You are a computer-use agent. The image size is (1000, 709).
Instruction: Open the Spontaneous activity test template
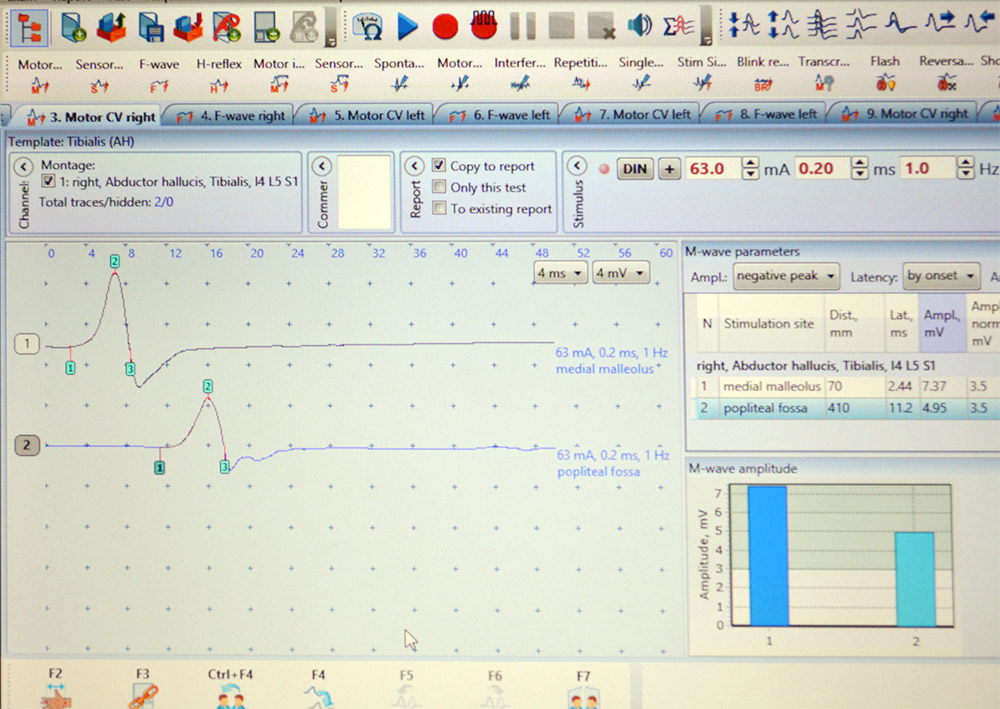click(x=399, y=73)
